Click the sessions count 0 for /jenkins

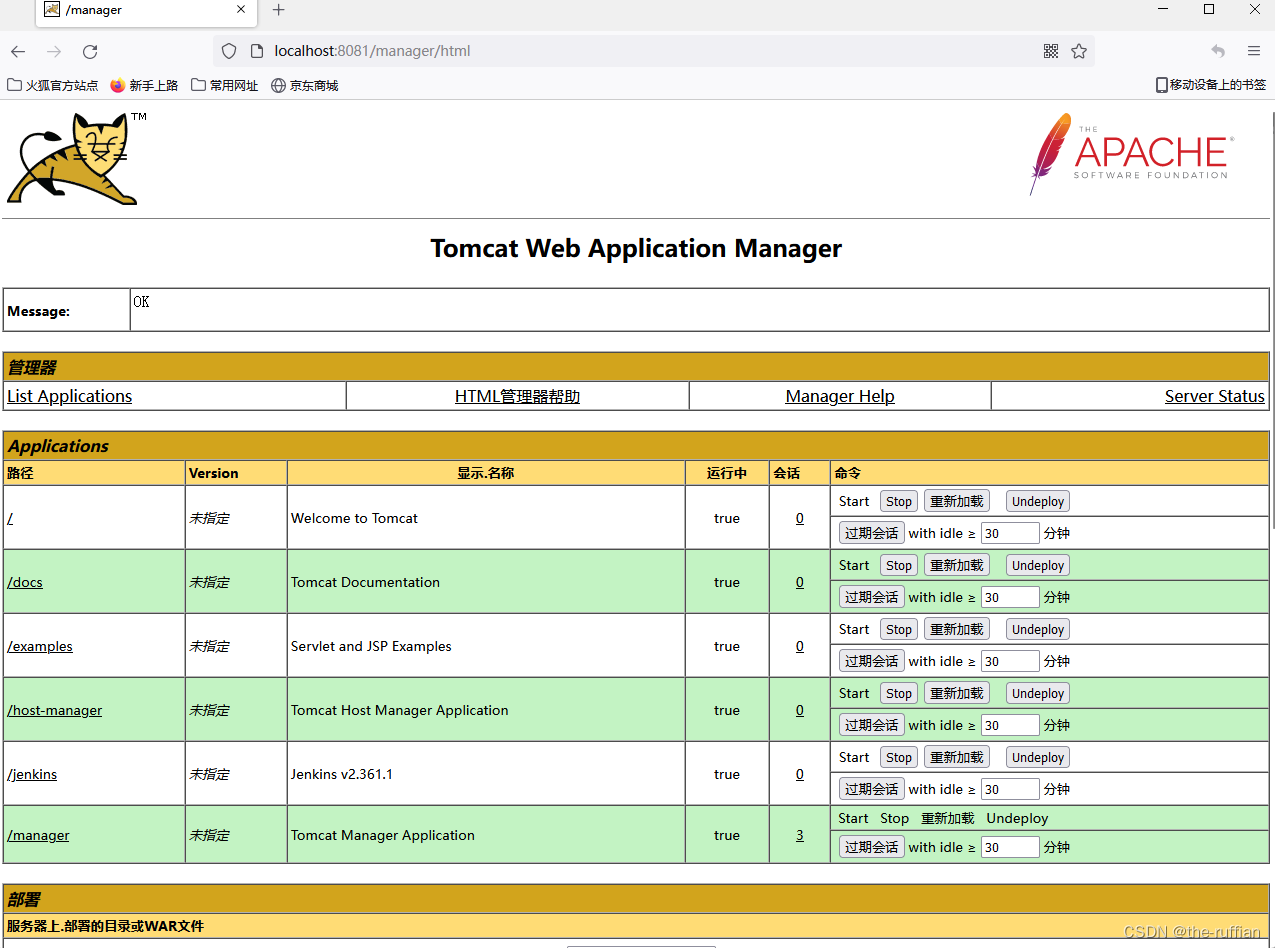(x=800, y=774)
